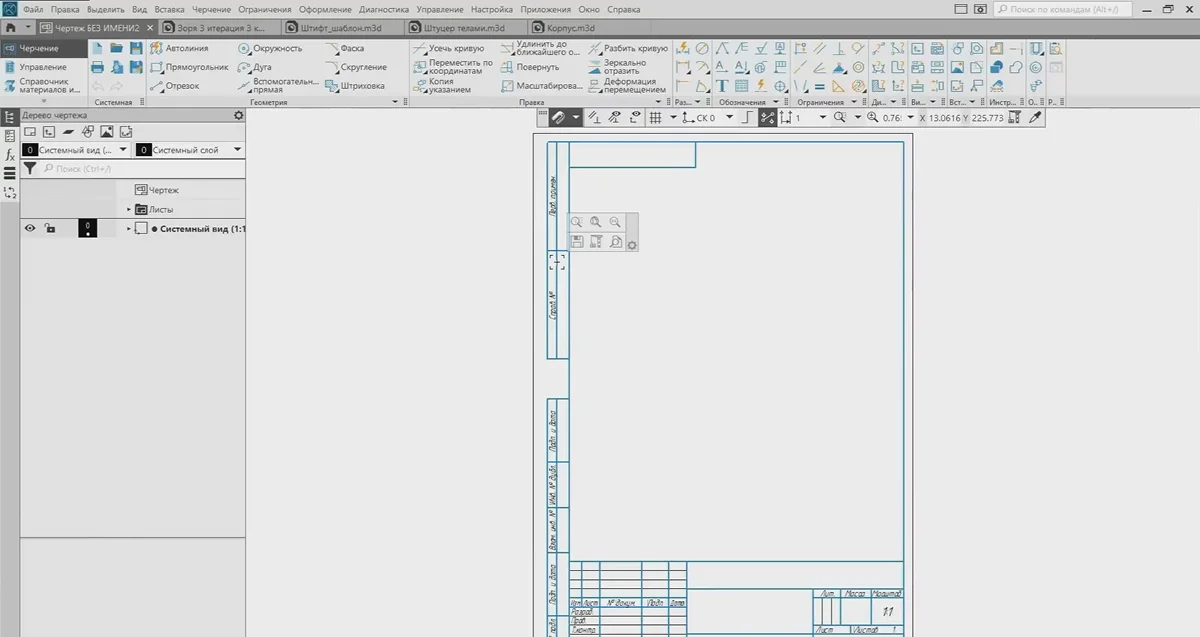The image size is (1200, 637).
Task: Open the Файл menu
Action: coord(33,9)
